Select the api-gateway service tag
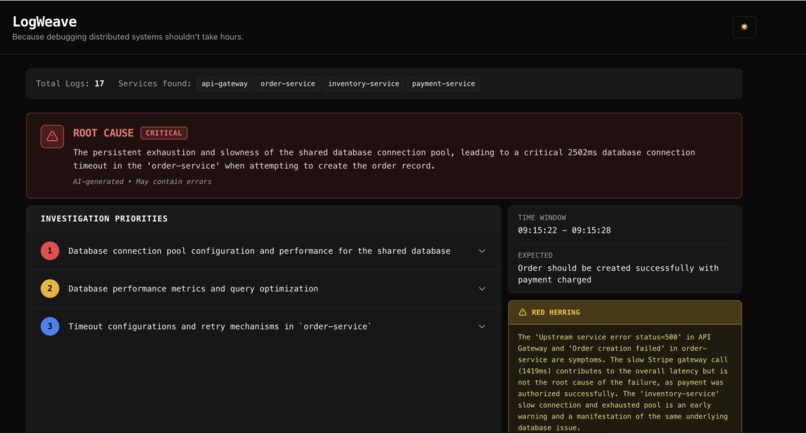 coord(224,84)
